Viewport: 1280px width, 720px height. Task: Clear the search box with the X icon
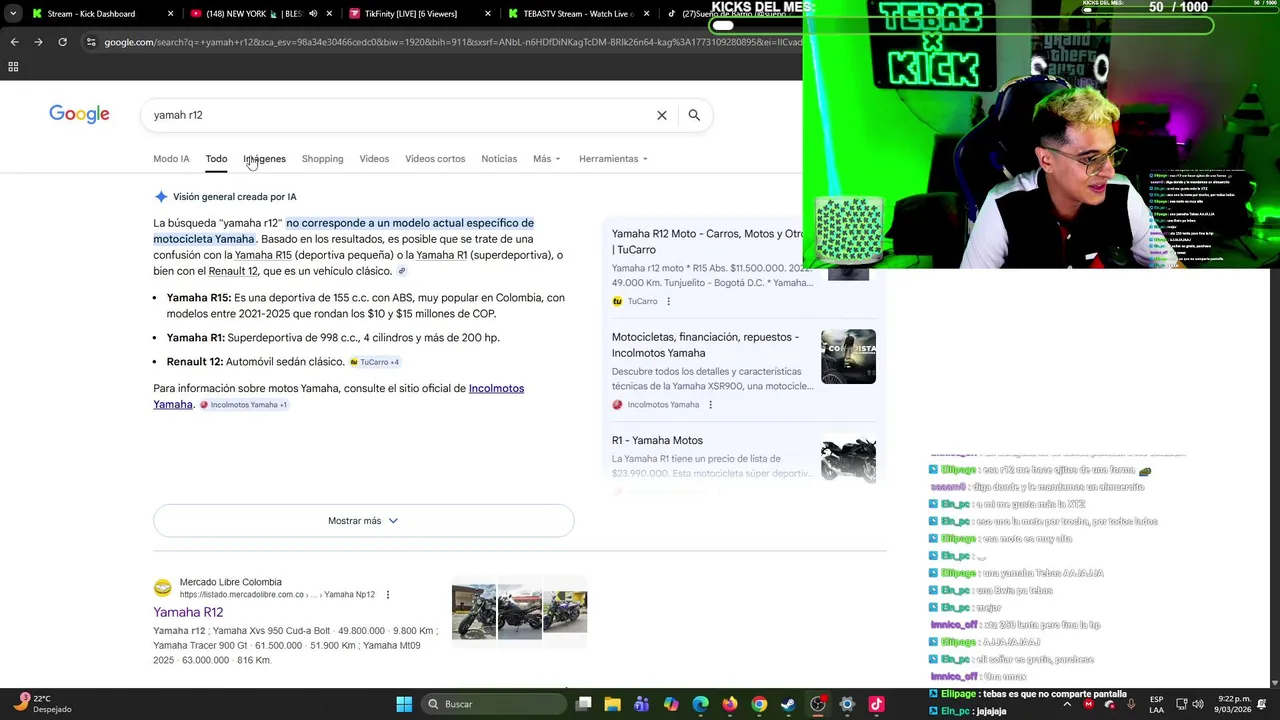[x=661, y=115]
